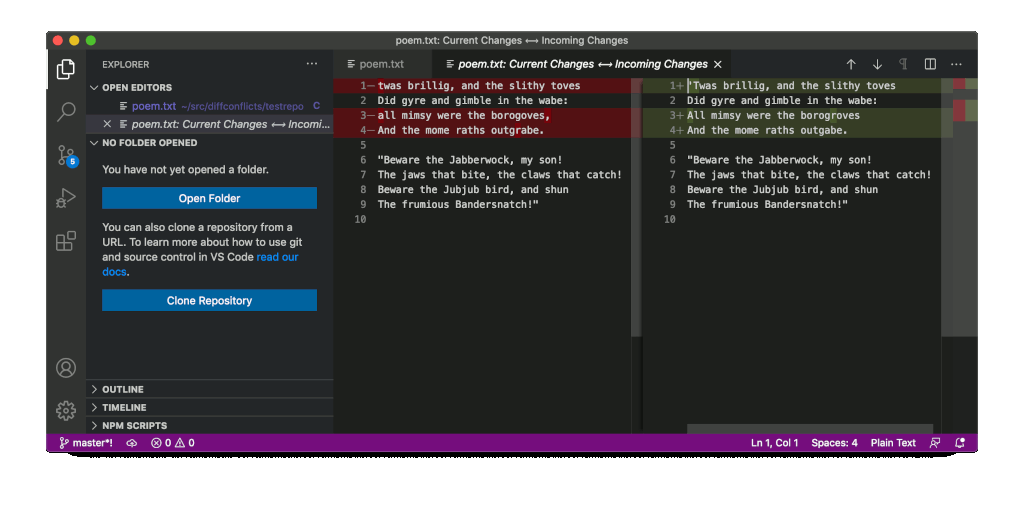Go to previous change arrow
Screen dimensions: 1024x513
point(851,64)
